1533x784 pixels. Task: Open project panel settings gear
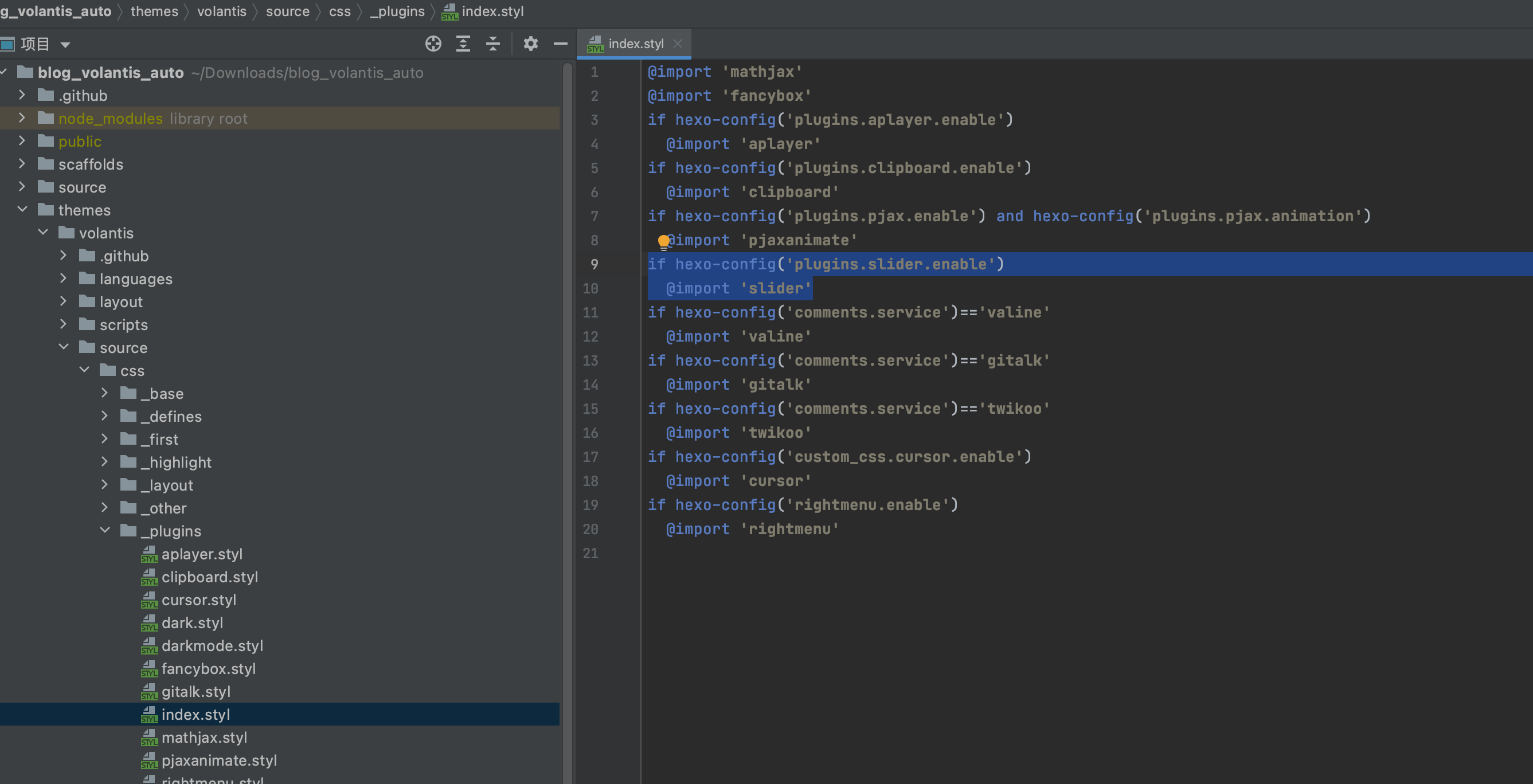pyautogui.click(x=530, y=44)
